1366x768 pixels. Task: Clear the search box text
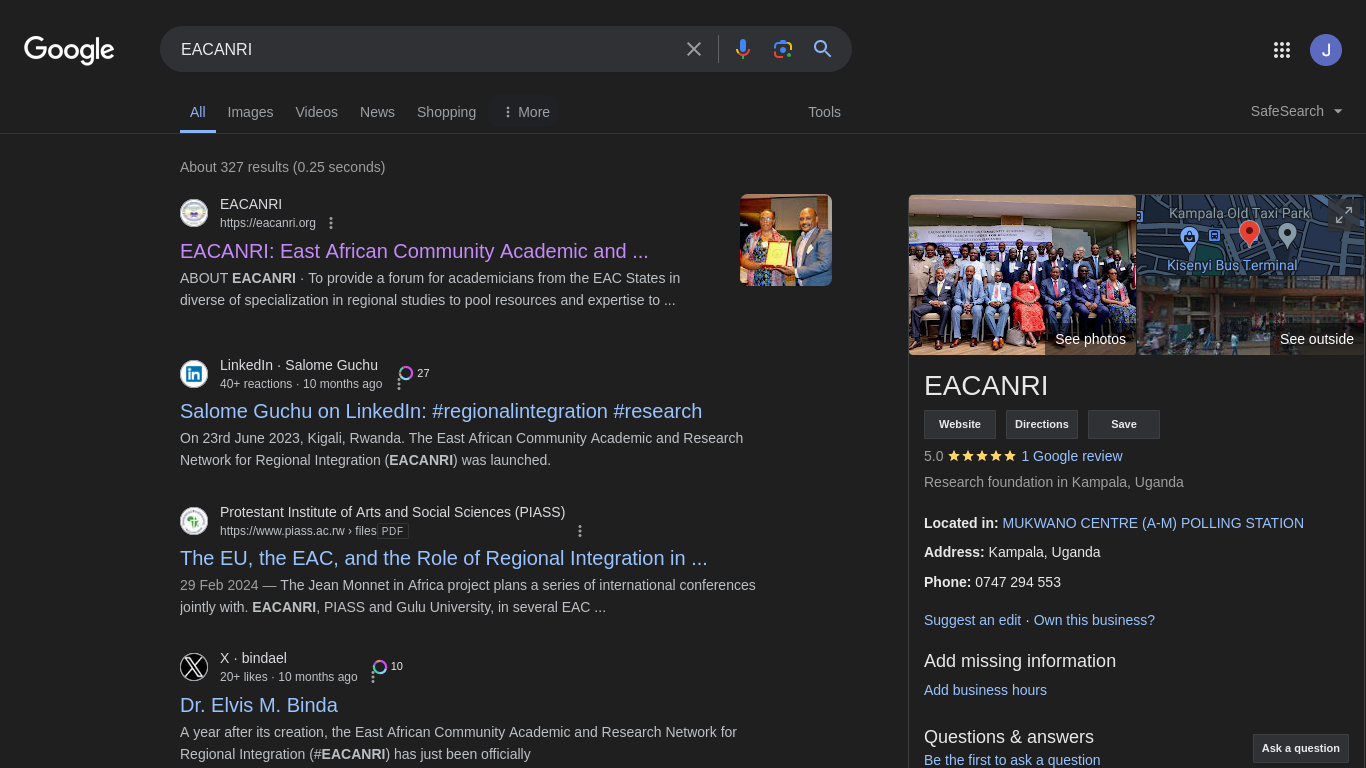point(694,49)
